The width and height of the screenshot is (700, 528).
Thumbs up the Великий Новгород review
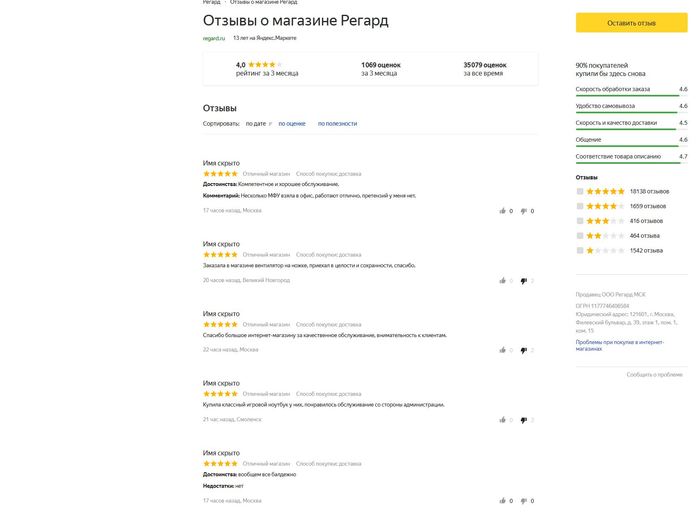tap(502, 281)
